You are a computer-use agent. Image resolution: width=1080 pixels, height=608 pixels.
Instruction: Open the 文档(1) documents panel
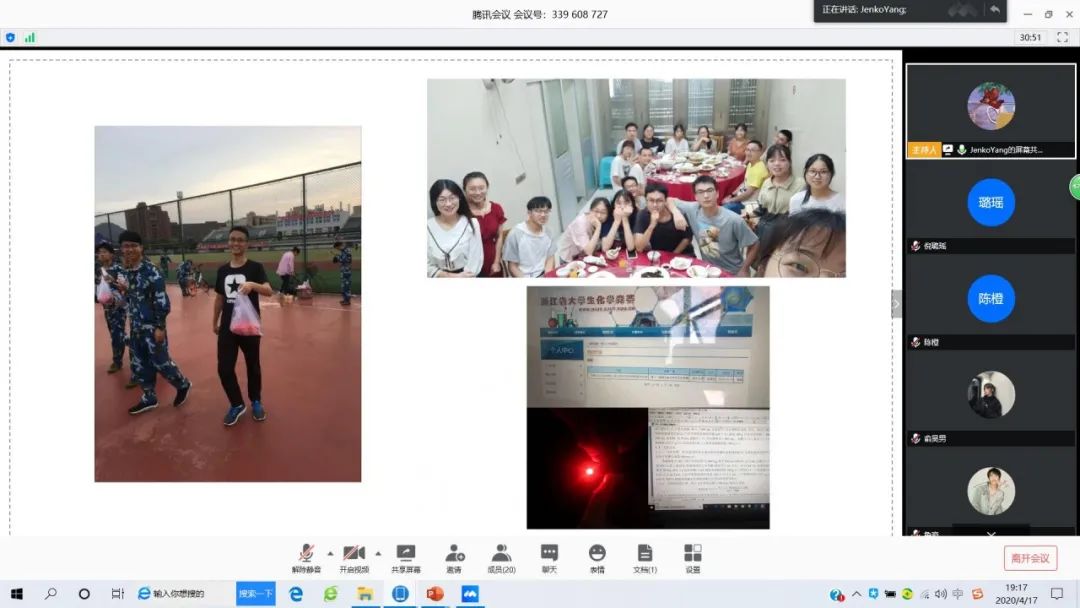click(645, 557)
